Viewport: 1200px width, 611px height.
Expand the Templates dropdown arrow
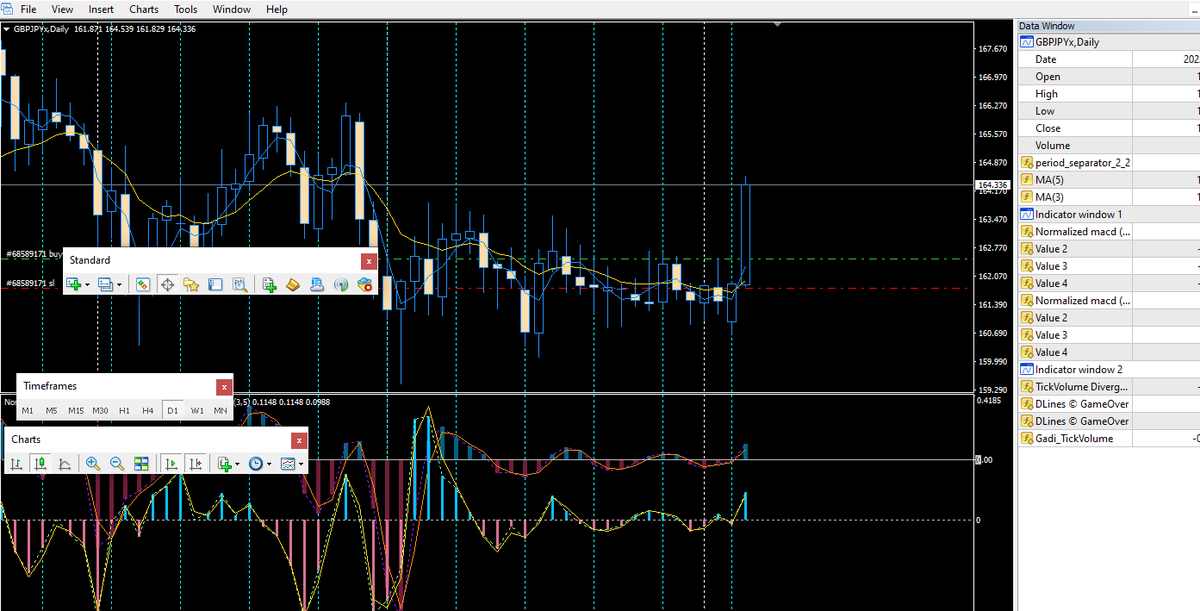pos(302,465)
